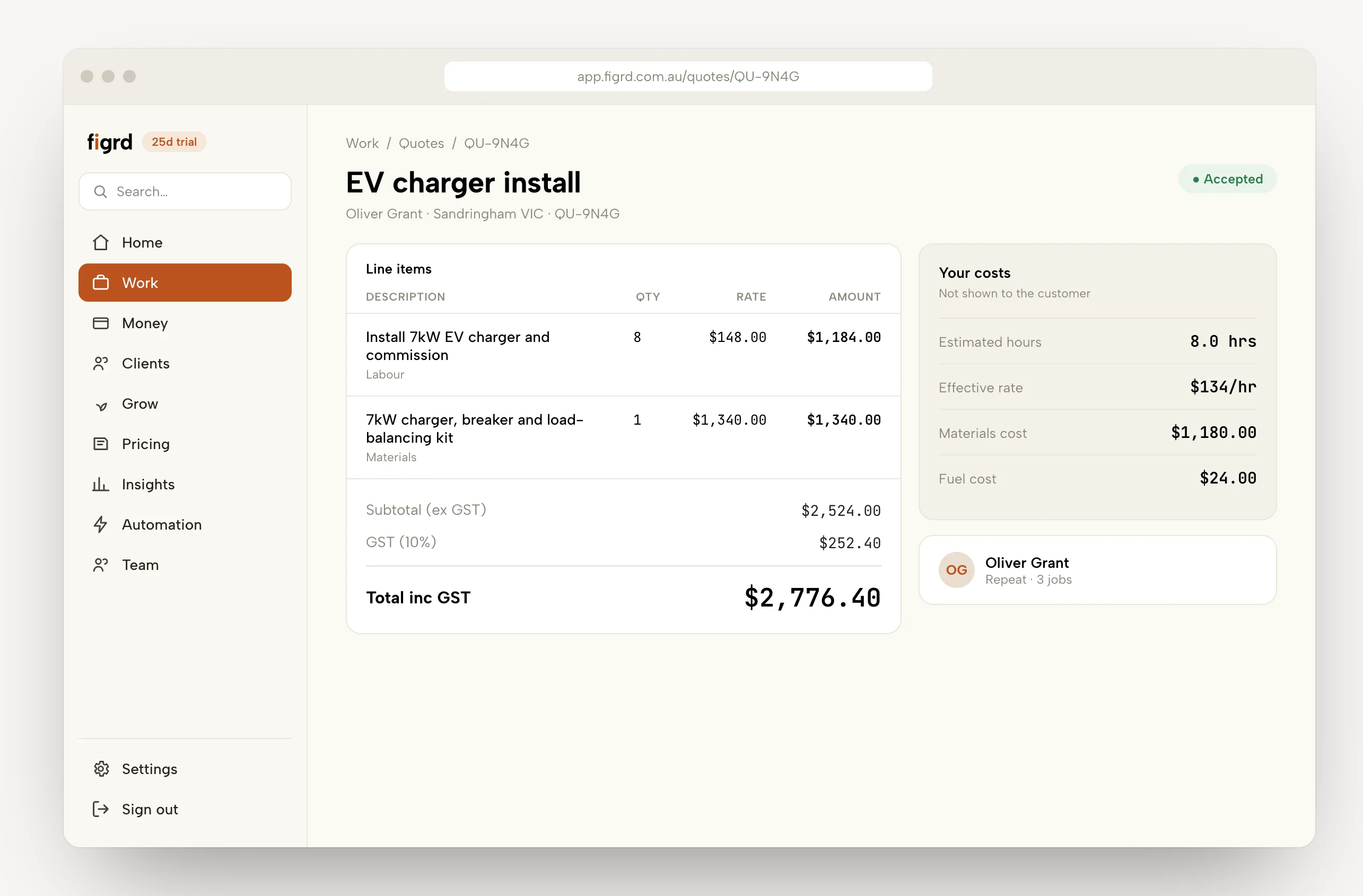Screen dimensions: 1363x896
Task: Open Insights from the sidebar
Action: tap(185, 484)
